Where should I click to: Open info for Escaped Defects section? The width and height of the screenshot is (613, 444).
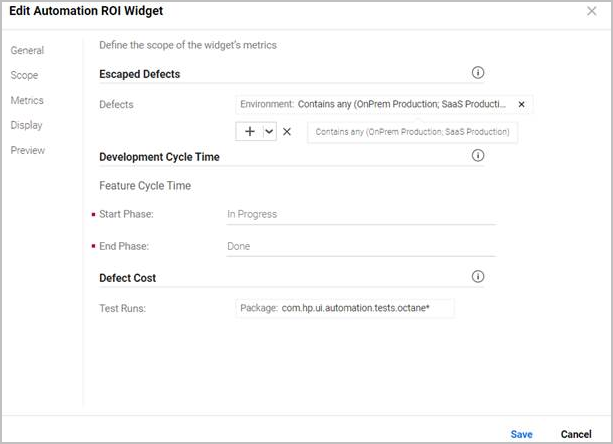(477, 73)
